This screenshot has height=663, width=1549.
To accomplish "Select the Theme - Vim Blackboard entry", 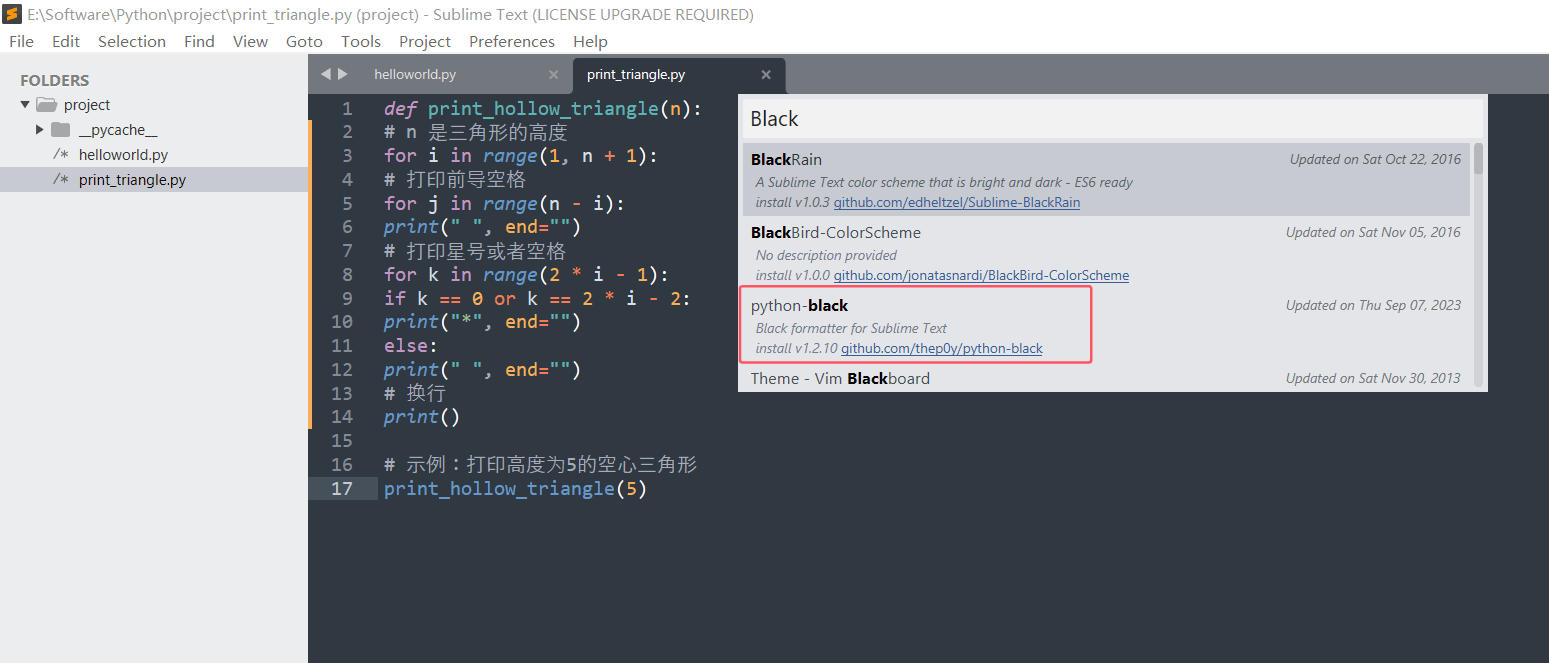I will tap(1107, 378).
